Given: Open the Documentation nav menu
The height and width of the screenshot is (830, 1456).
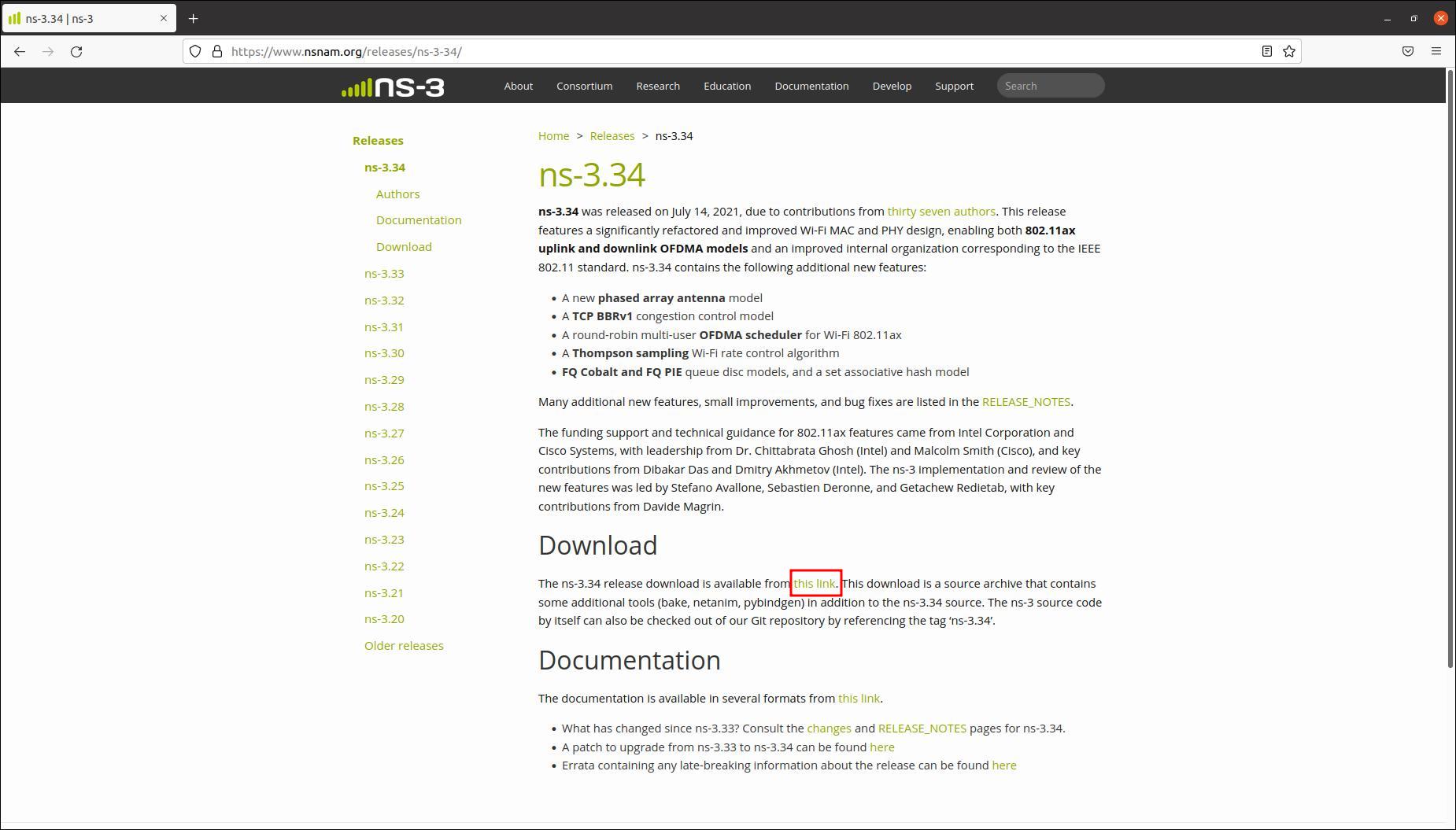Looking at the screenshot, I should 811,86.
